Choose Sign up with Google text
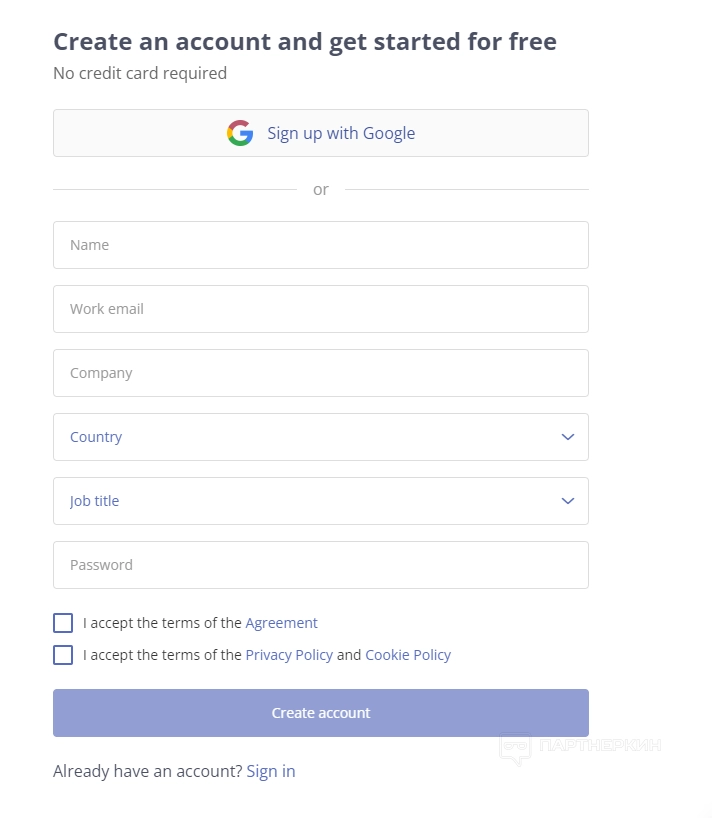The height and width of the screenshot is (818, 712). point(341,133)
